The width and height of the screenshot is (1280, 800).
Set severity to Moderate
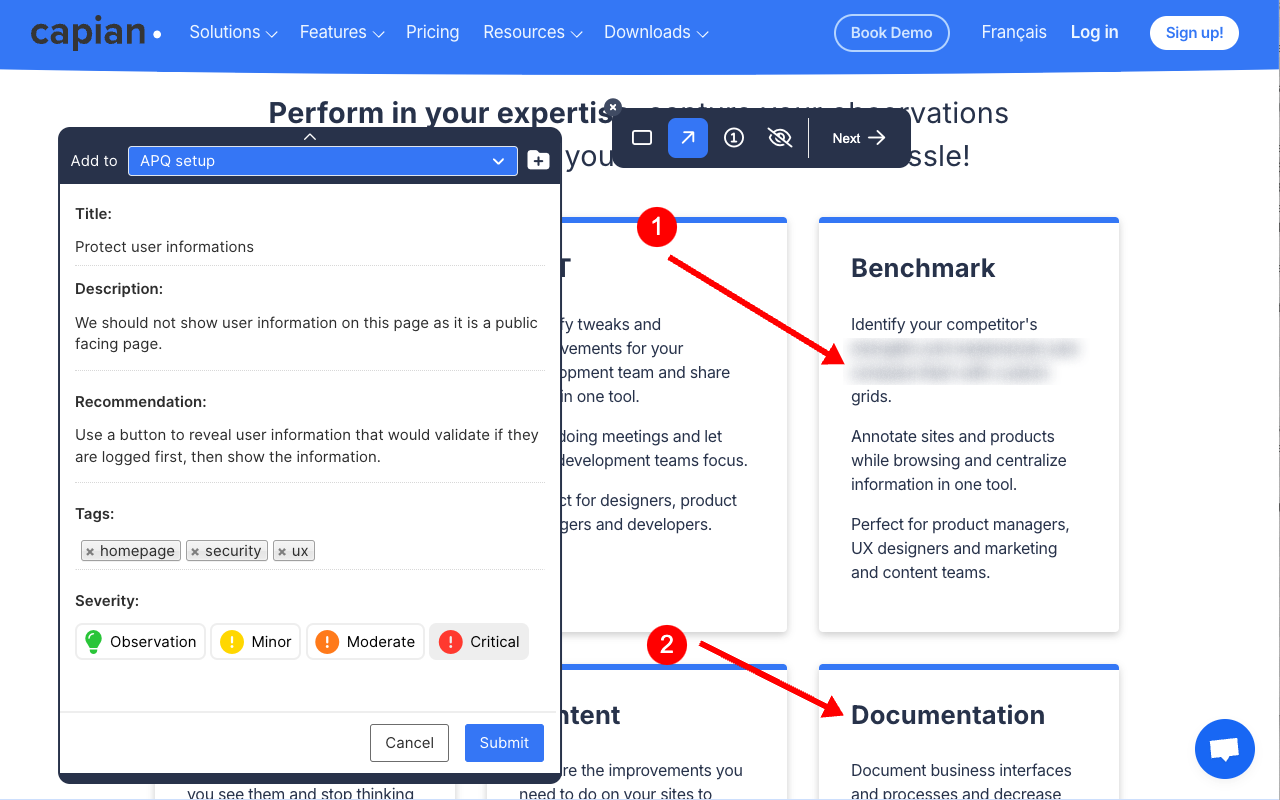pyautogui.click(x=366, y=642)
